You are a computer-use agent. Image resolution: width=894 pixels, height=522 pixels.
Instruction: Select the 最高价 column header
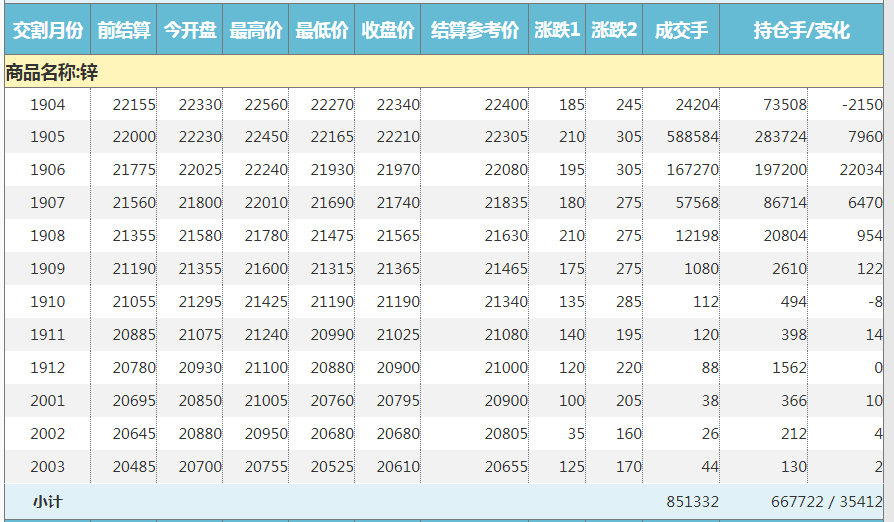(x=256, y=31)
